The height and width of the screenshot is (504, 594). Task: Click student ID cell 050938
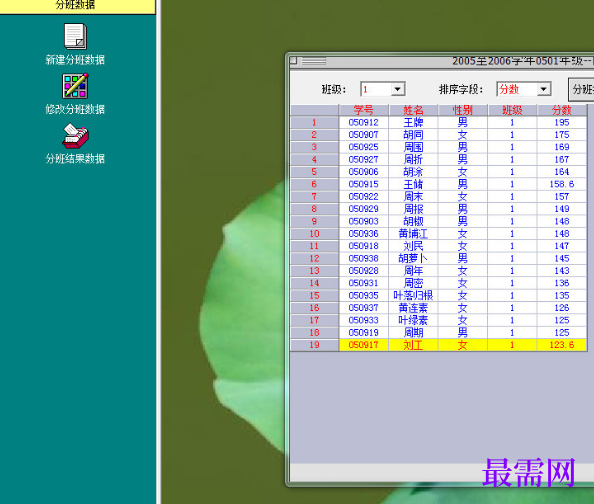(364, 258)
